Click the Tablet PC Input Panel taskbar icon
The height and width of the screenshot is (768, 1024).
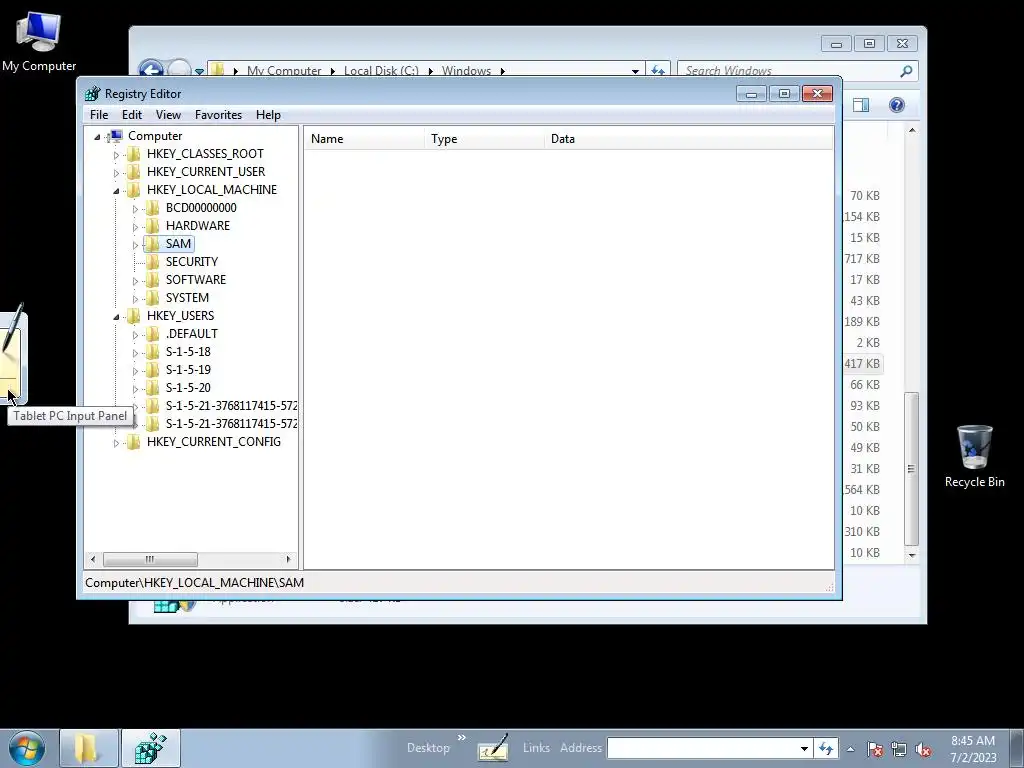pos(493,748)
